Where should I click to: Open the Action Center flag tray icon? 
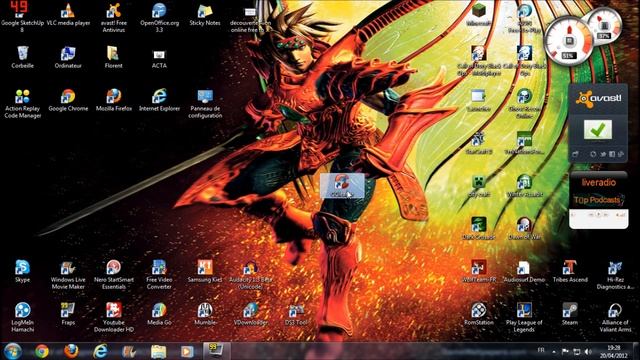tap(565, 351)
